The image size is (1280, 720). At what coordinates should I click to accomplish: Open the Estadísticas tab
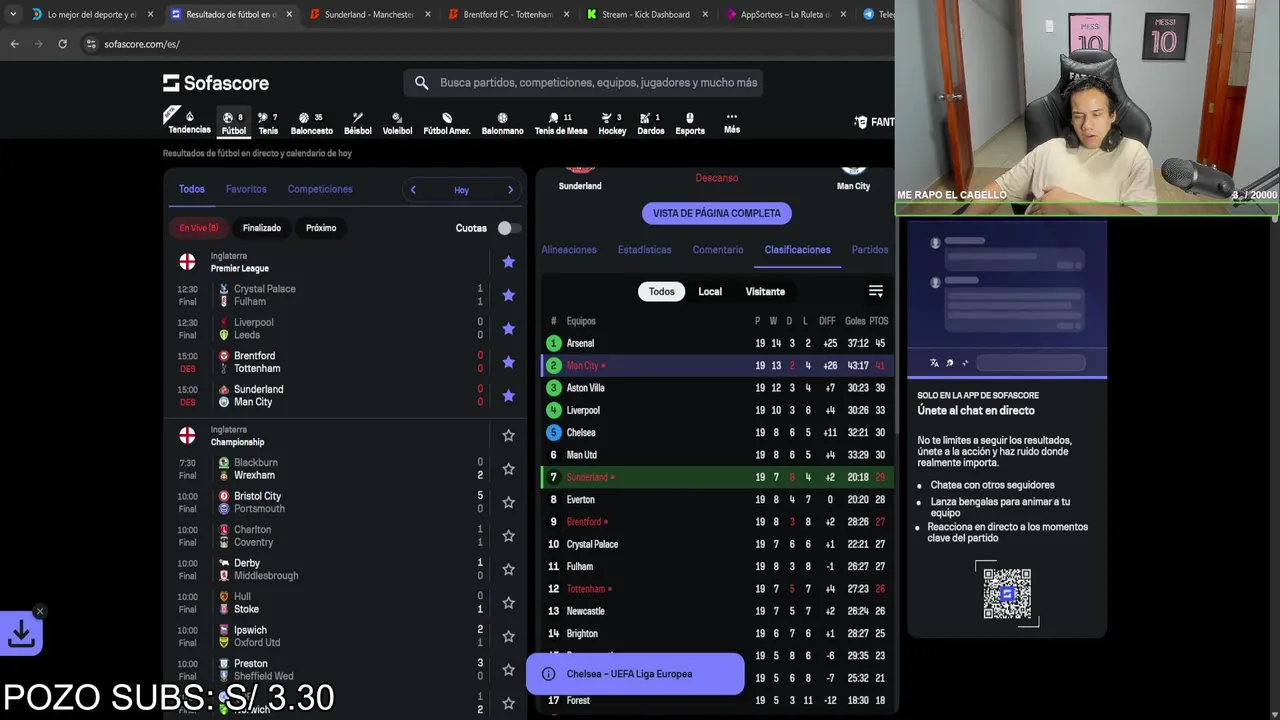(x=644, y=250)
